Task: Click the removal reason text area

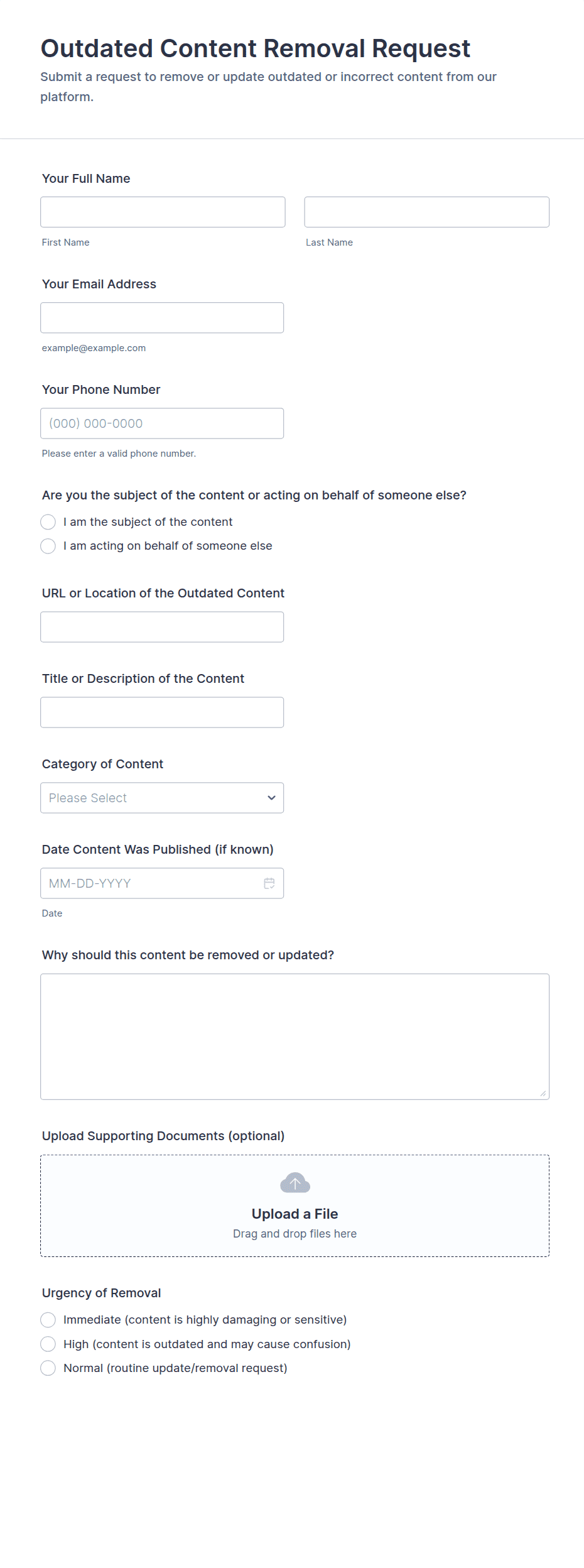Action: click(295, 1037)
